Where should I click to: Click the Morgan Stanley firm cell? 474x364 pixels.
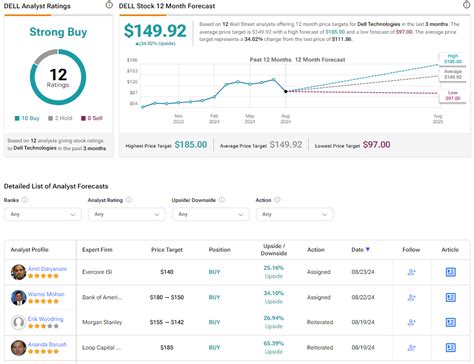(102, 322)
